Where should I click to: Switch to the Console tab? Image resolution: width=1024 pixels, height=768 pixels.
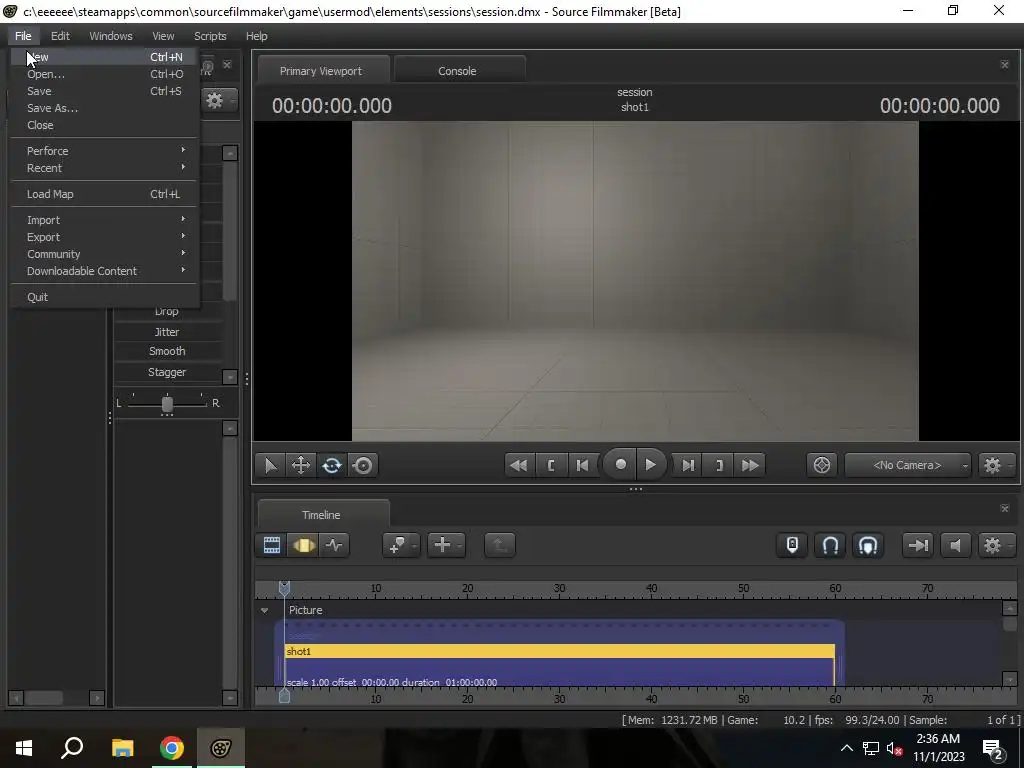coord(457,71)
